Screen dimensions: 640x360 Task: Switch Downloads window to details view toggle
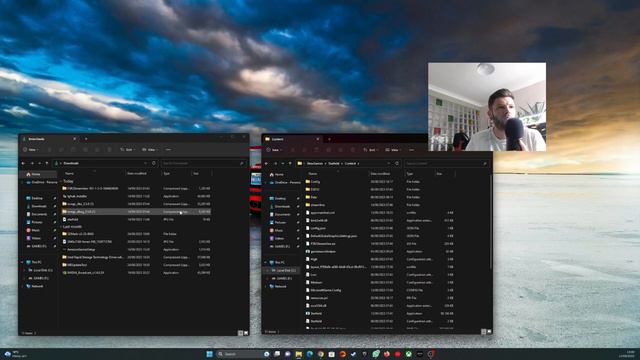coord(240,333)
